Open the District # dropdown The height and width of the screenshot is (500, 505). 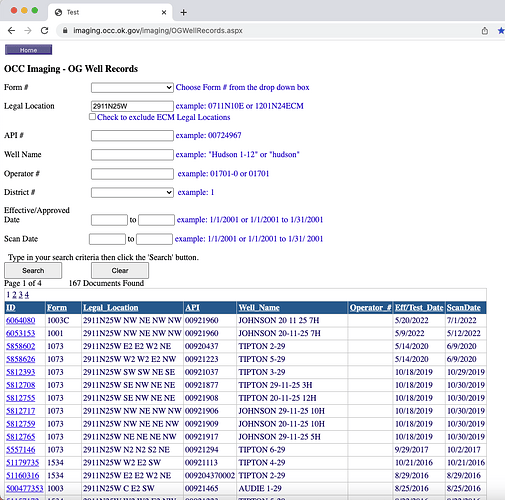132,192
